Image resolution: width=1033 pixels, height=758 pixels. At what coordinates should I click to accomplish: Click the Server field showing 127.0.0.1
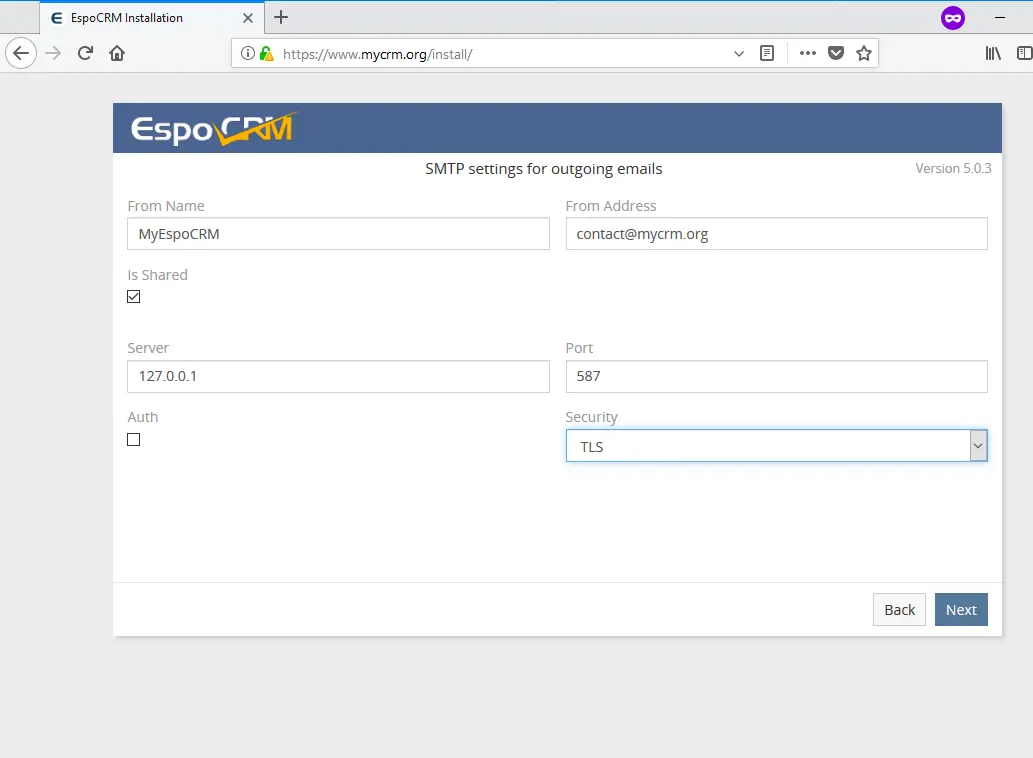pyautogui.click(x=338, y=376)
